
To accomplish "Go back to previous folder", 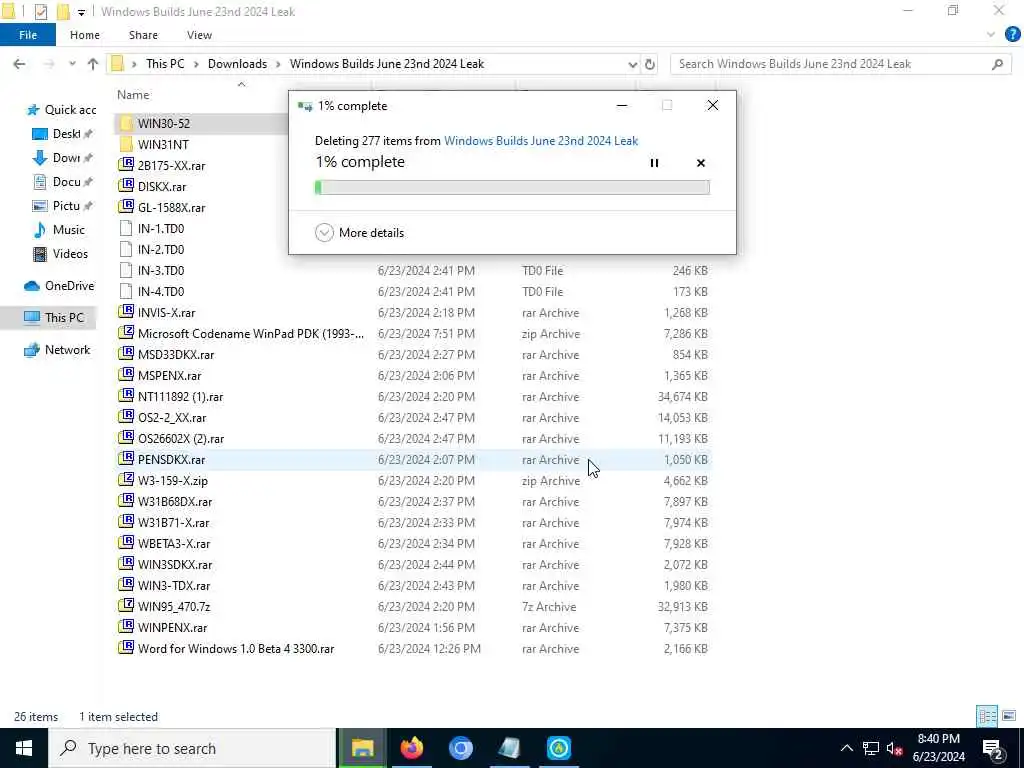I will (x=20, y=64).
